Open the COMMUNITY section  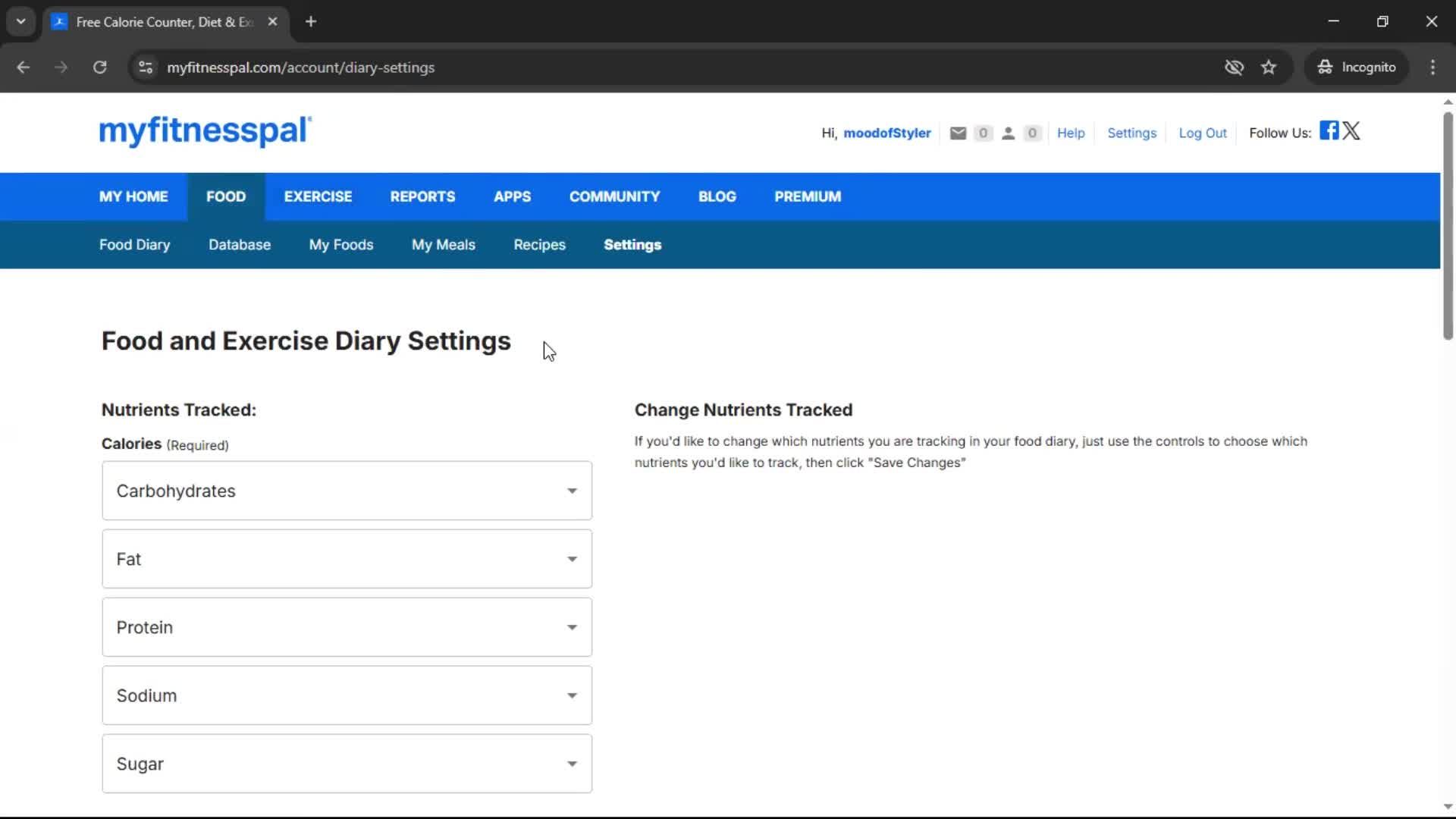tap(614, 196)
